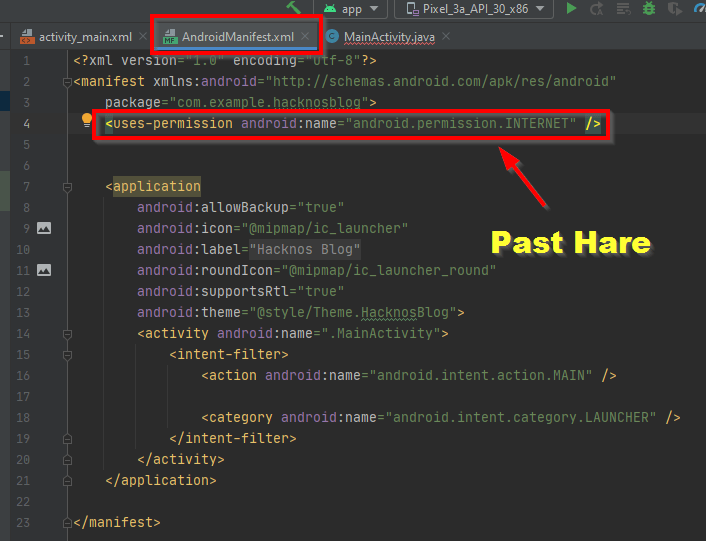Image resolution: width=706 pixels, height=541 pixels.
Task: Run the app with green play button
Action: 571,8
